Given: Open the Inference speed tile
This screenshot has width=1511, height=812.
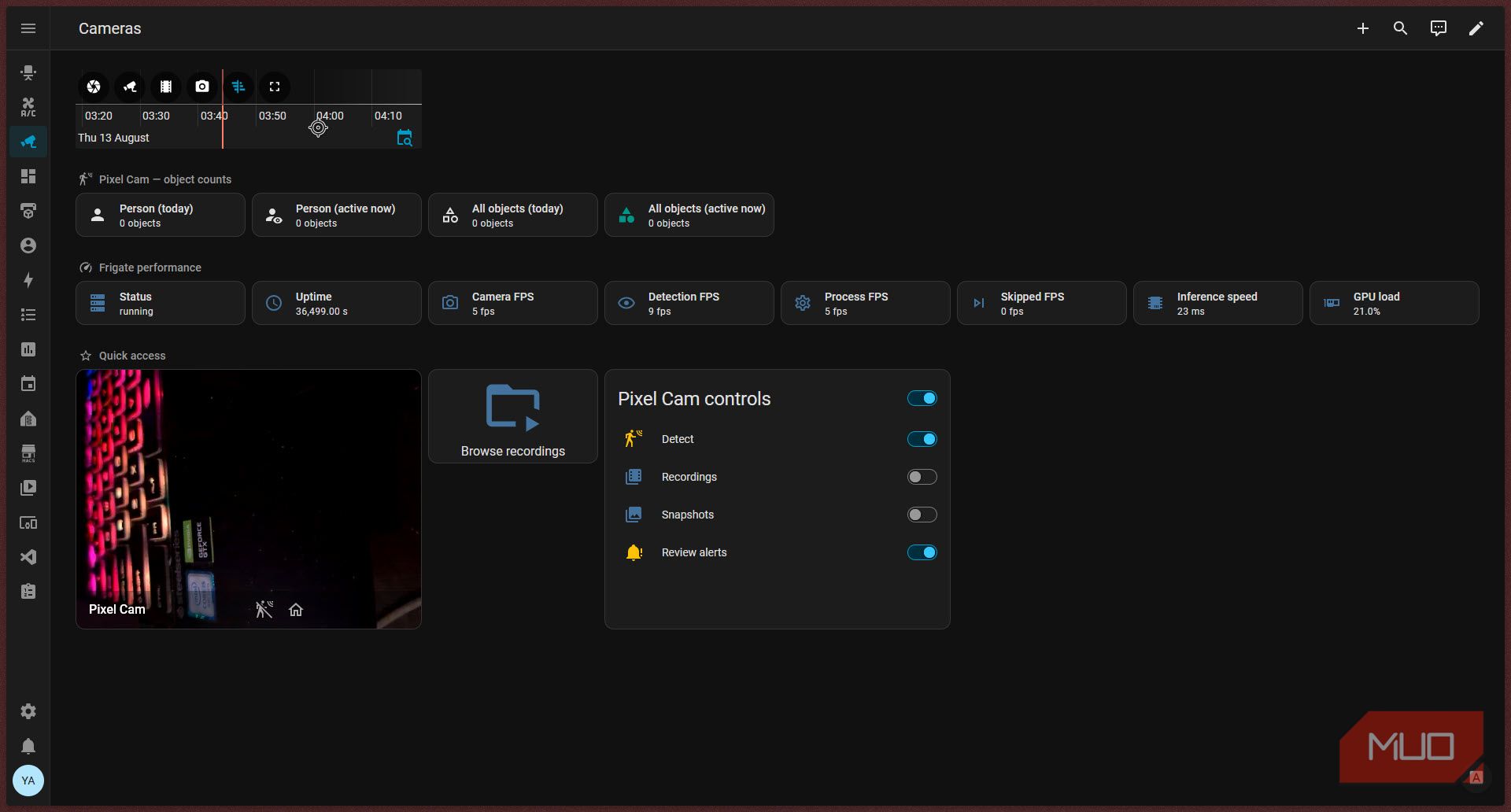Looking at the screenshot, I should click(1218, 303).
